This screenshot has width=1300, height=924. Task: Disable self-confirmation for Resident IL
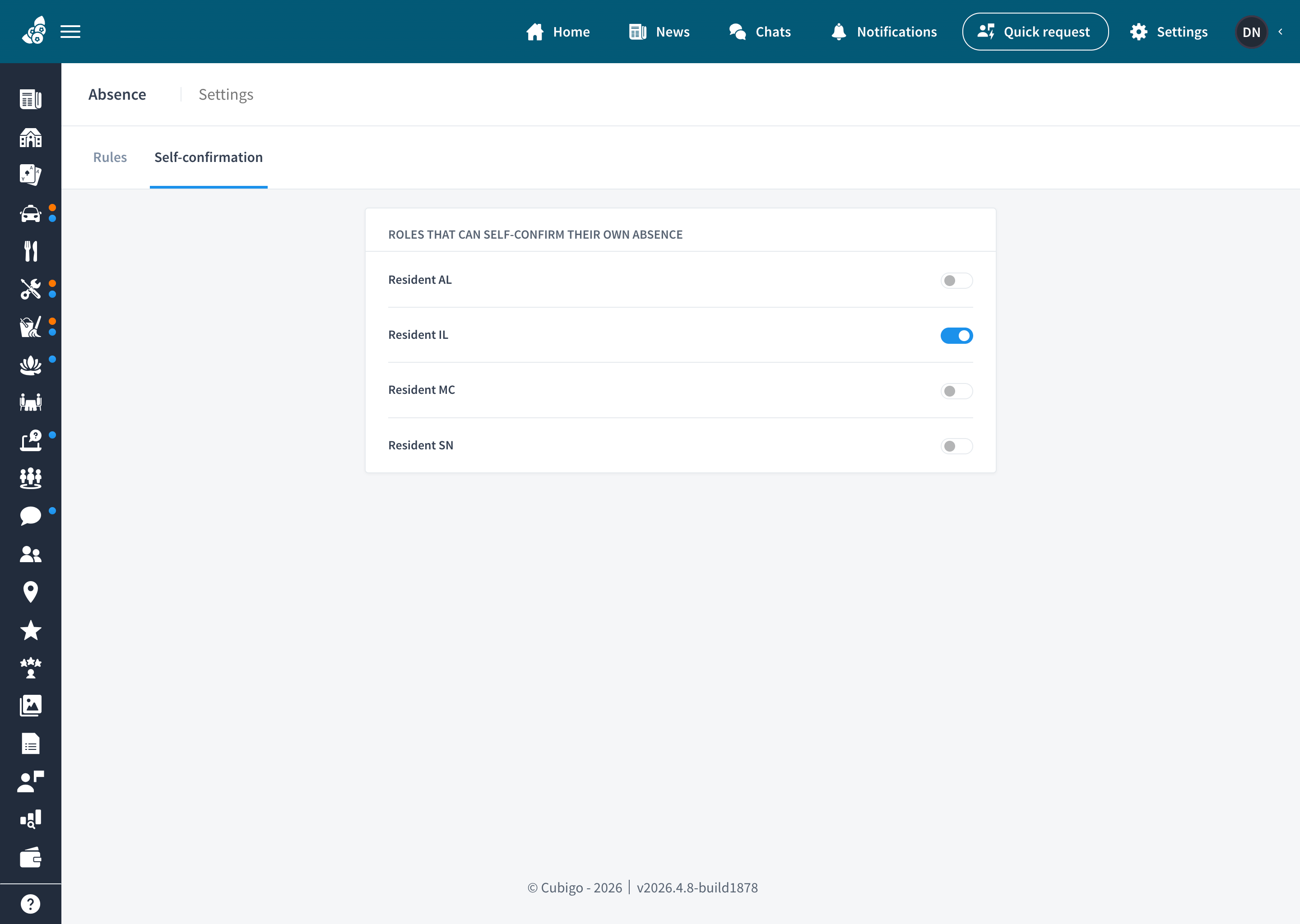pyautogui.click(x=956, y=336)
